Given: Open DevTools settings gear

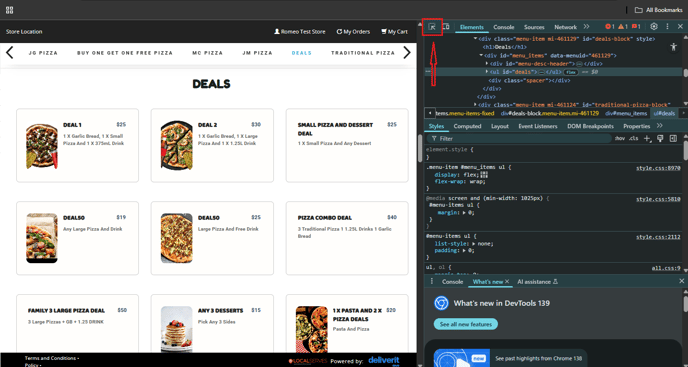Looking at the screenshot, I should tap(654, 26).
